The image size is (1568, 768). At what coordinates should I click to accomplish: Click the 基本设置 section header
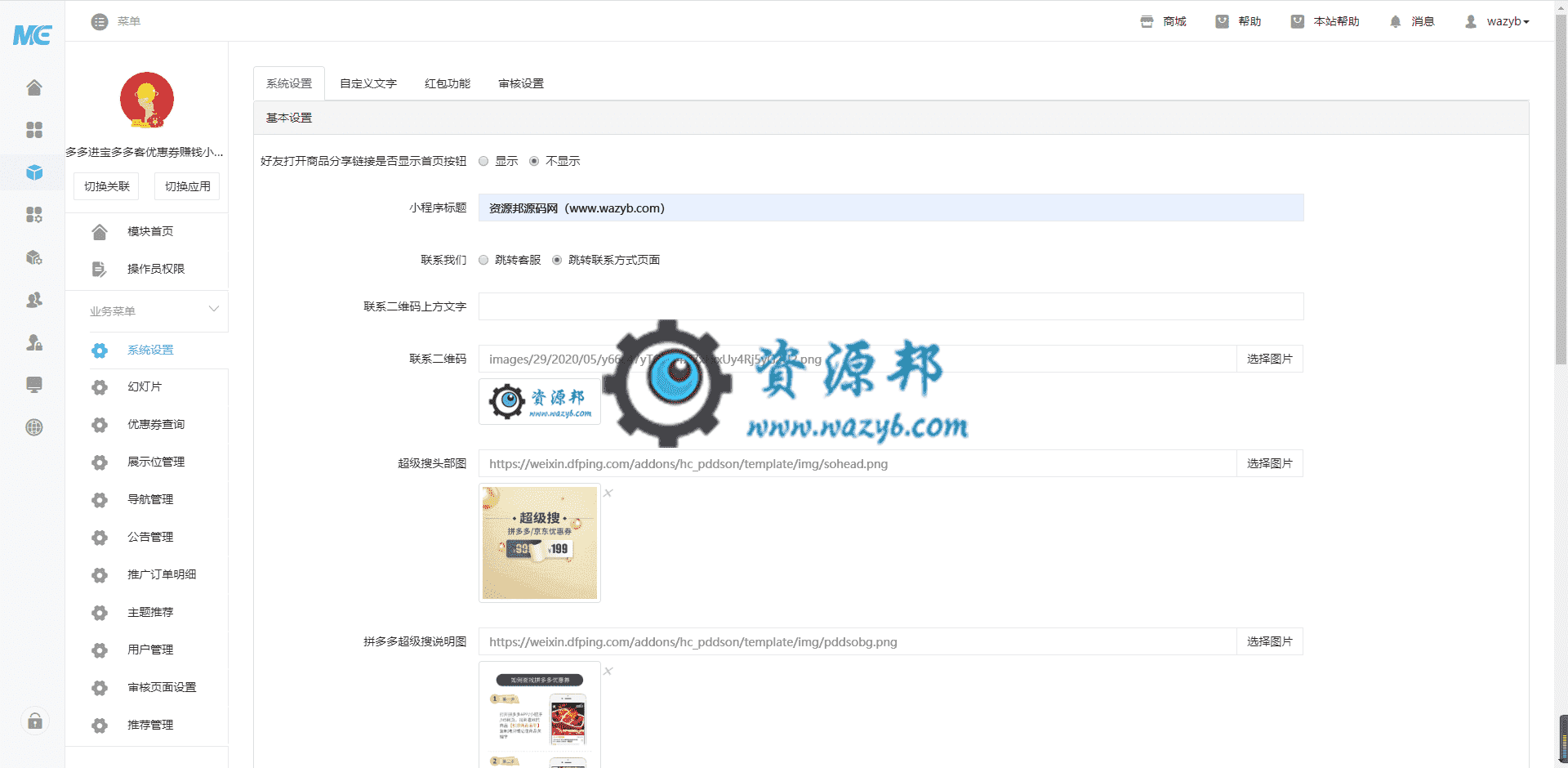(x=891, y=118)
